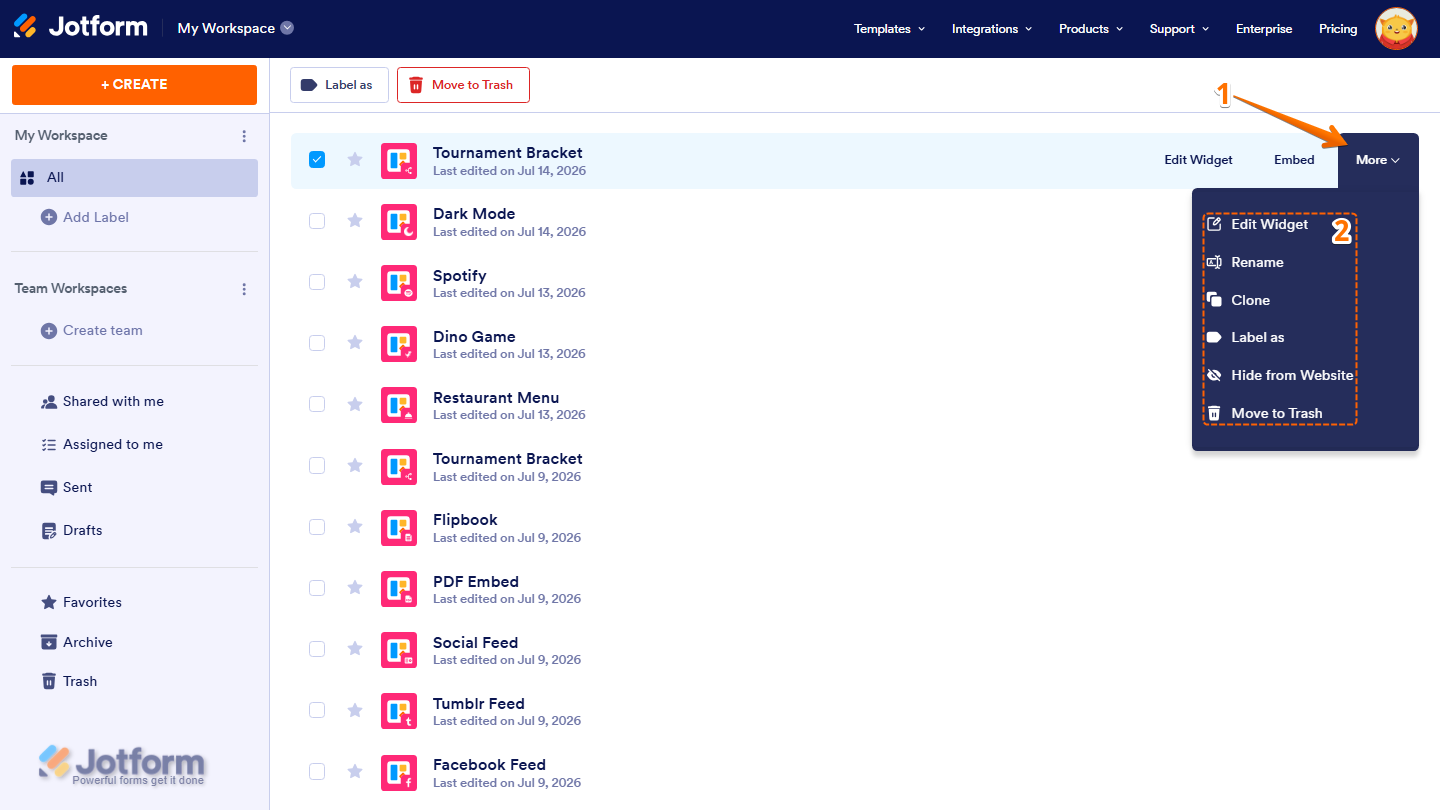Open the user avatar profile menu
Image resolution: width=1440 pixels, height=810 pixels.
click(x=1396, y=29)
